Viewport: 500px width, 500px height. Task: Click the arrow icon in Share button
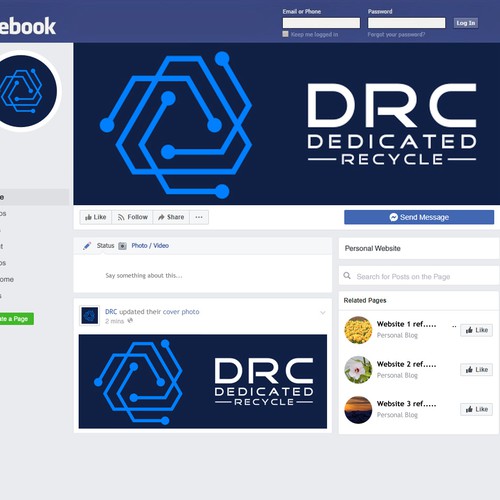click(161, 217)
